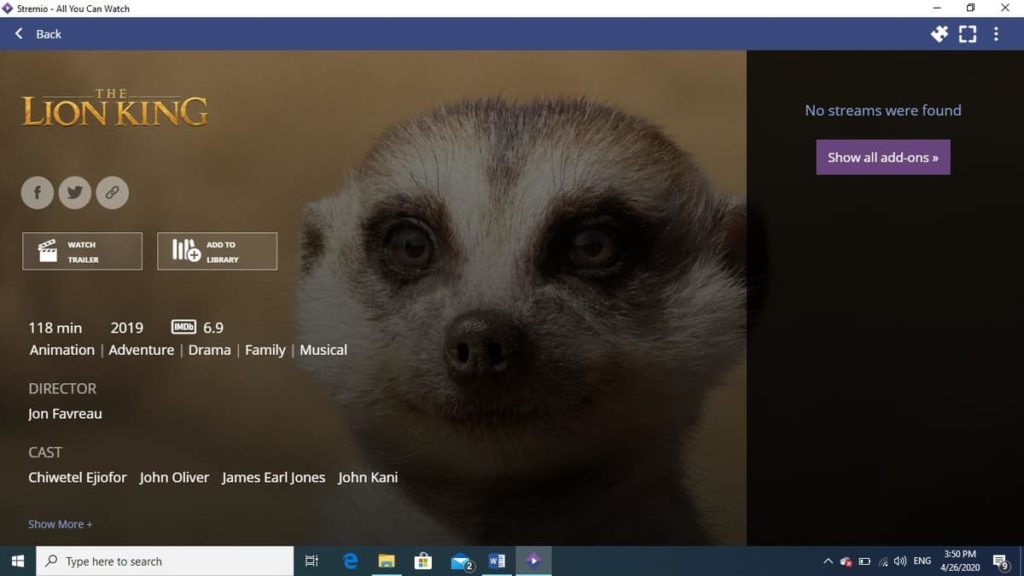Open the tray icon with red badge
Image resolution: width=1024 pixels, height=576 pixels.
click(846, 561)
